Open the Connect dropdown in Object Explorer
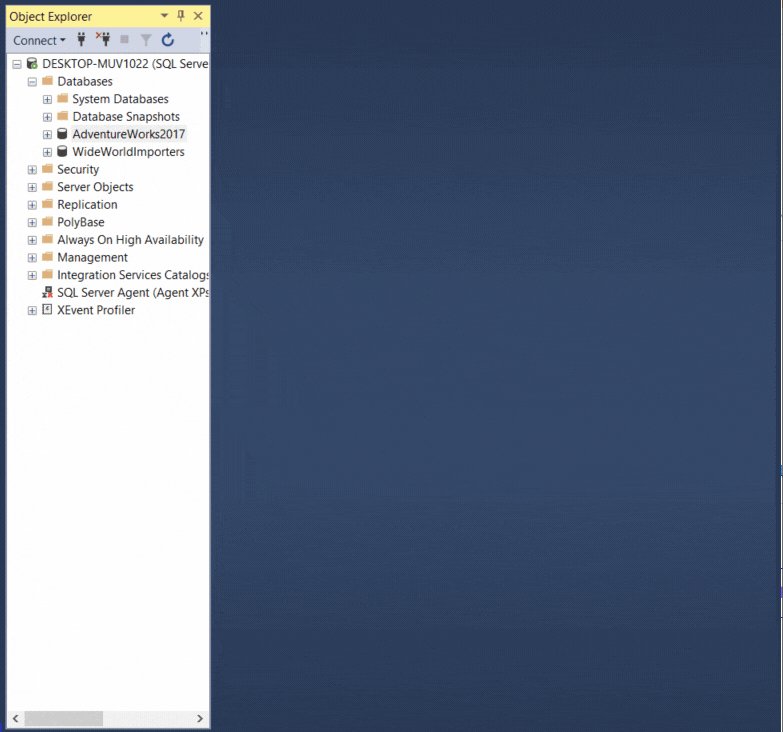This screenshot has width=783, height=732. tap(39, 40)
